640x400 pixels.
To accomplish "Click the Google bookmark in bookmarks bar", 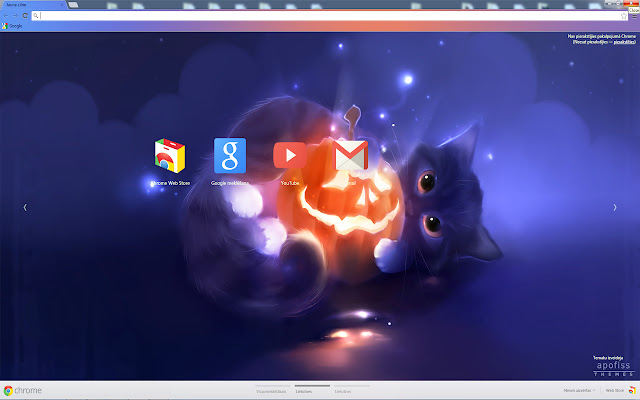I will [x=12, y=26].
